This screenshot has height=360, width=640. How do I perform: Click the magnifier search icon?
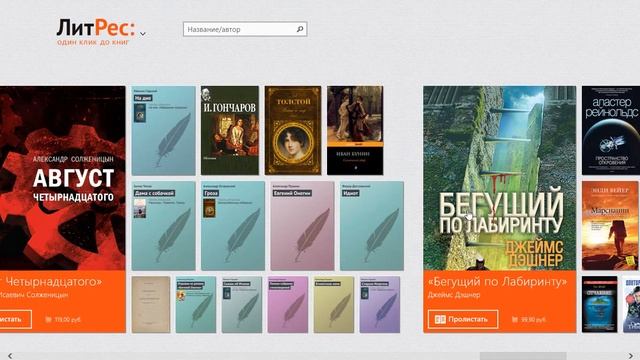(300, 29)
